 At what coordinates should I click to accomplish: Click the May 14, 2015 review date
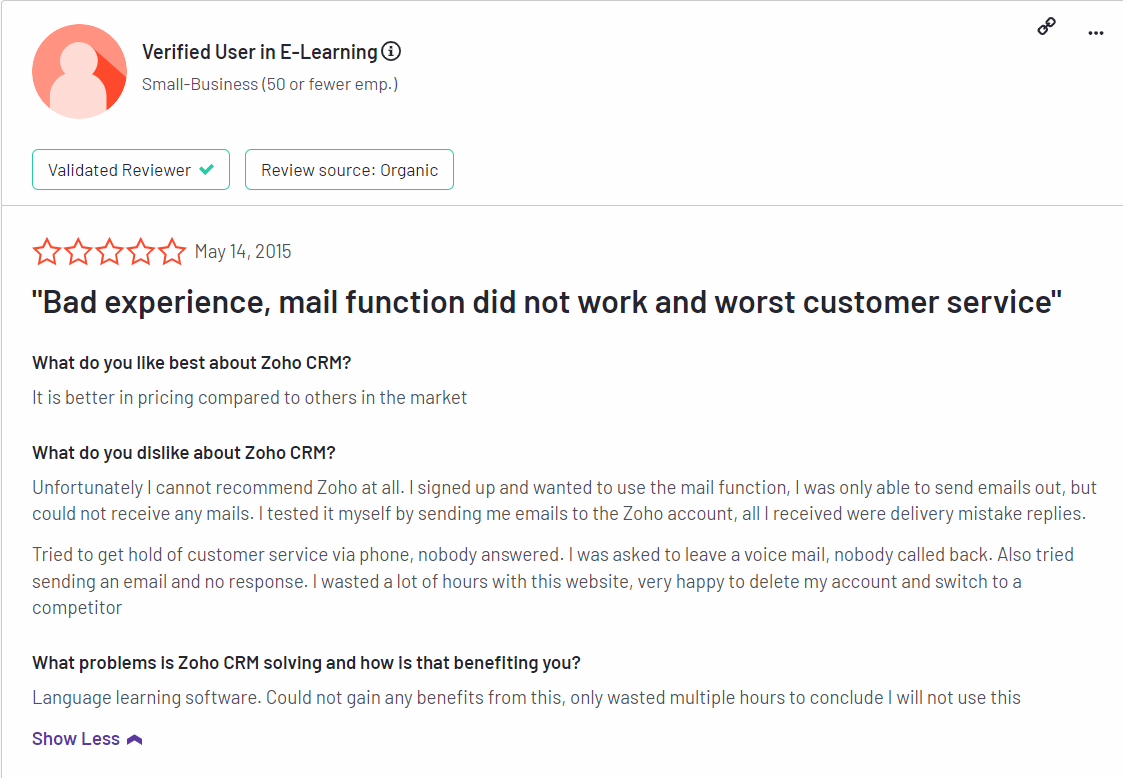(243, 251)
